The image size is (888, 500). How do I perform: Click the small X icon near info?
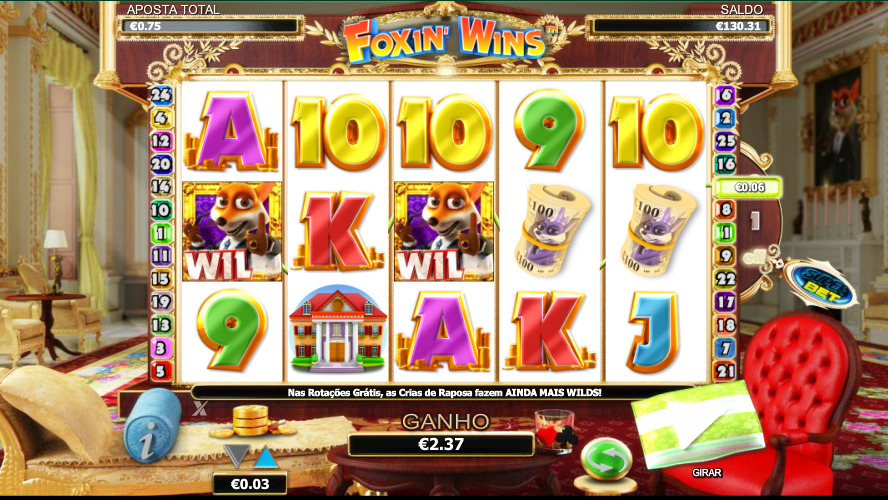[x=199, y=408]
